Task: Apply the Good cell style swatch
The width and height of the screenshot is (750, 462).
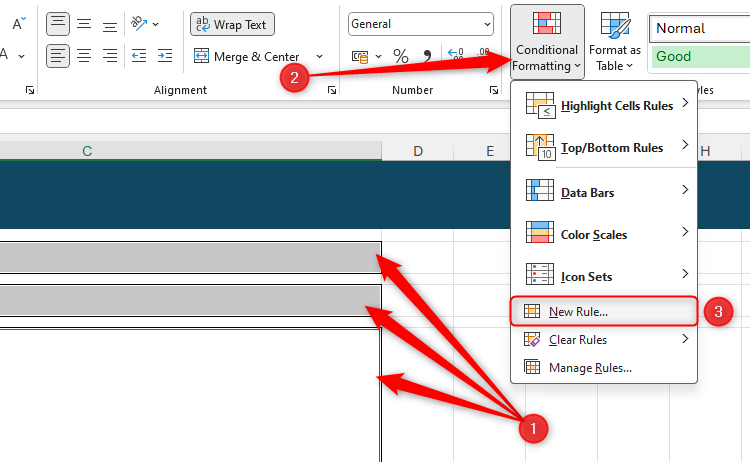Action: click(698, 57)
